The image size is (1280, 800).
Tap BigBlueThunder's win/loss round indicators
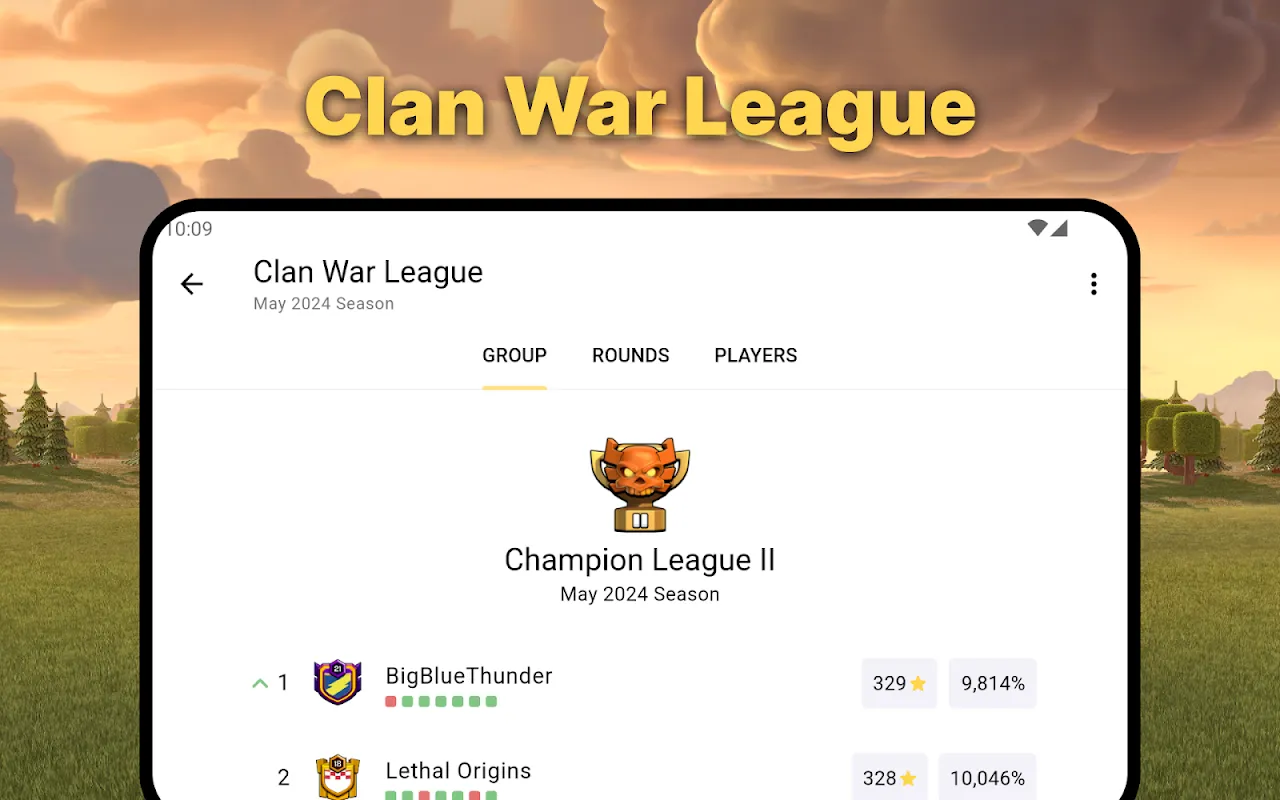tap(441, 702)
